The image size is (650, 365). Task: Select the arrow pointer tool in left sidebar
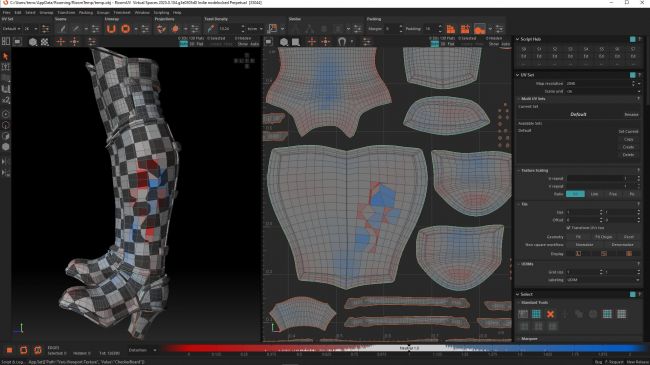(x=5, y=56)
